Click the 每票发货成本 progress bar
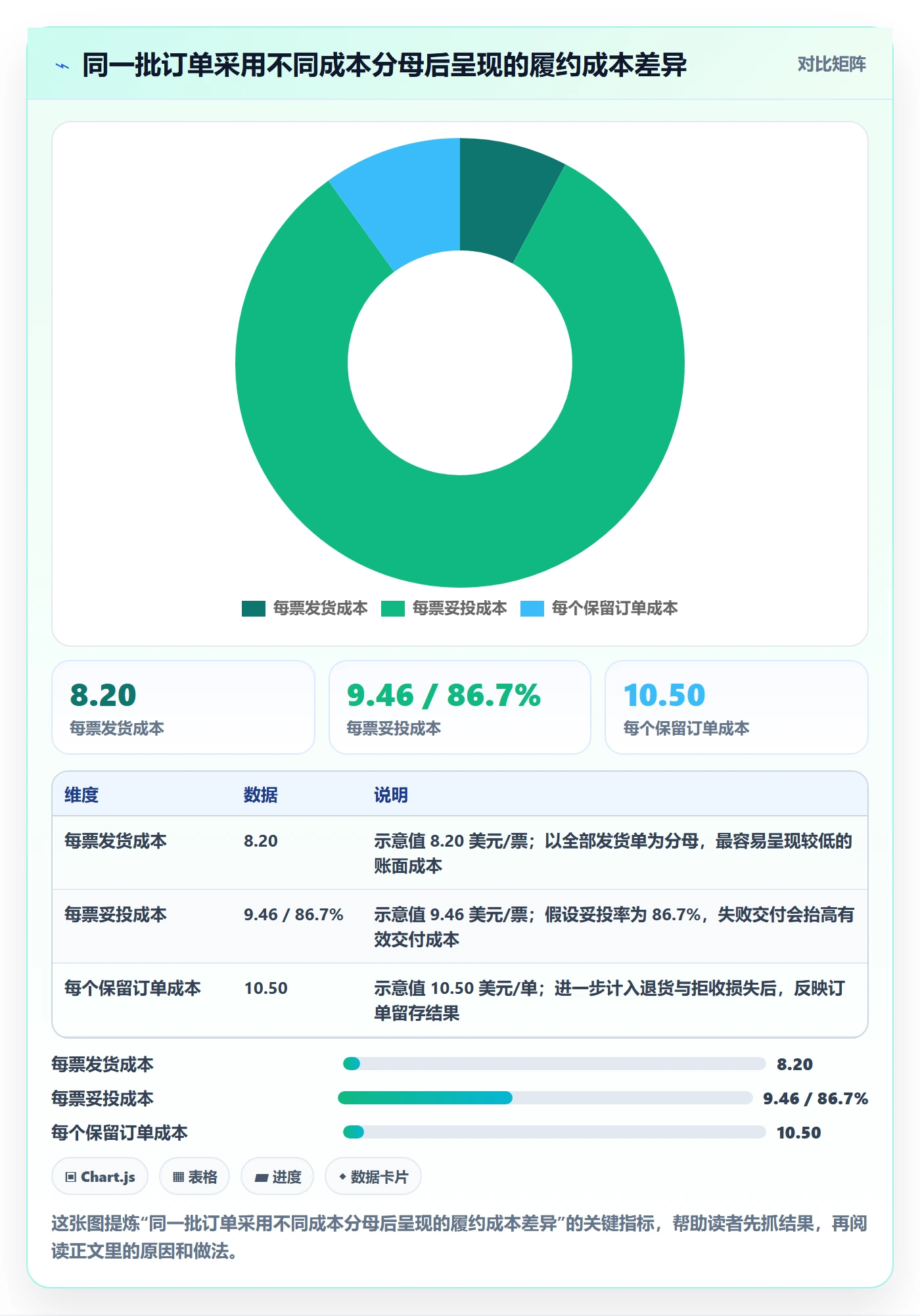This screenshot has height=1316, width=920. 554,1064
